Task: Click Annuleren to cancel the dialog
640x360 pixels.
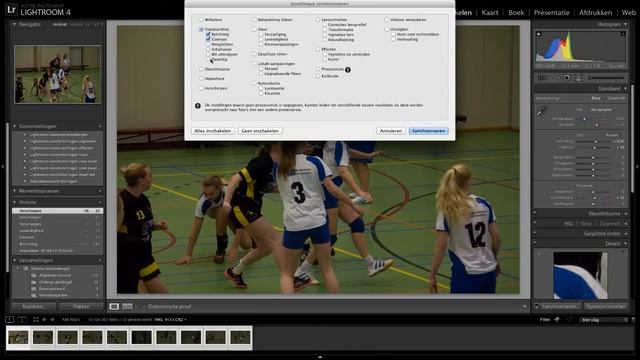Action: coord(391,131)
